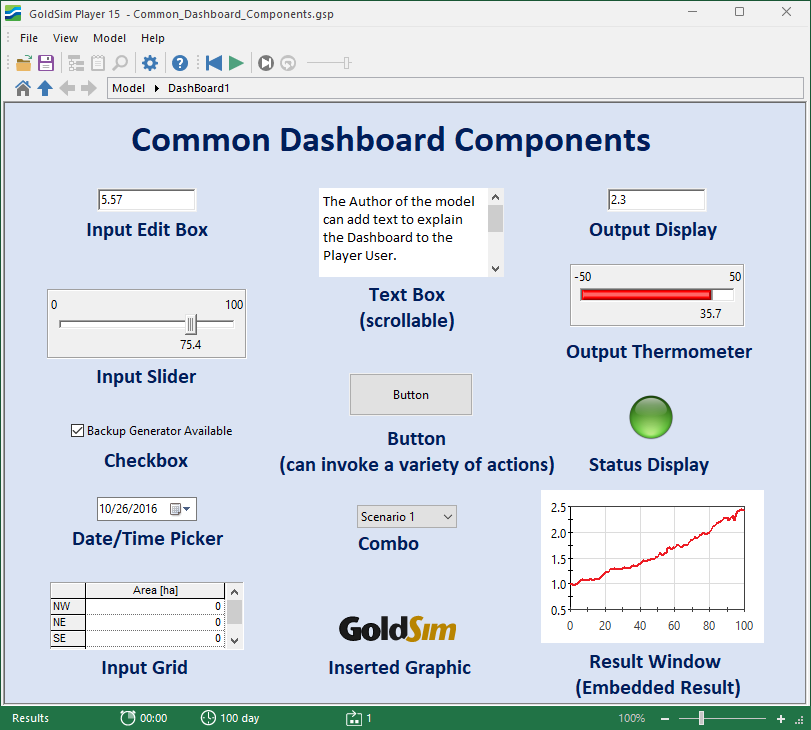Screen dimensions: 811x730
Task: Click the grayed-out replay circle icon
Action: point(288,63)
